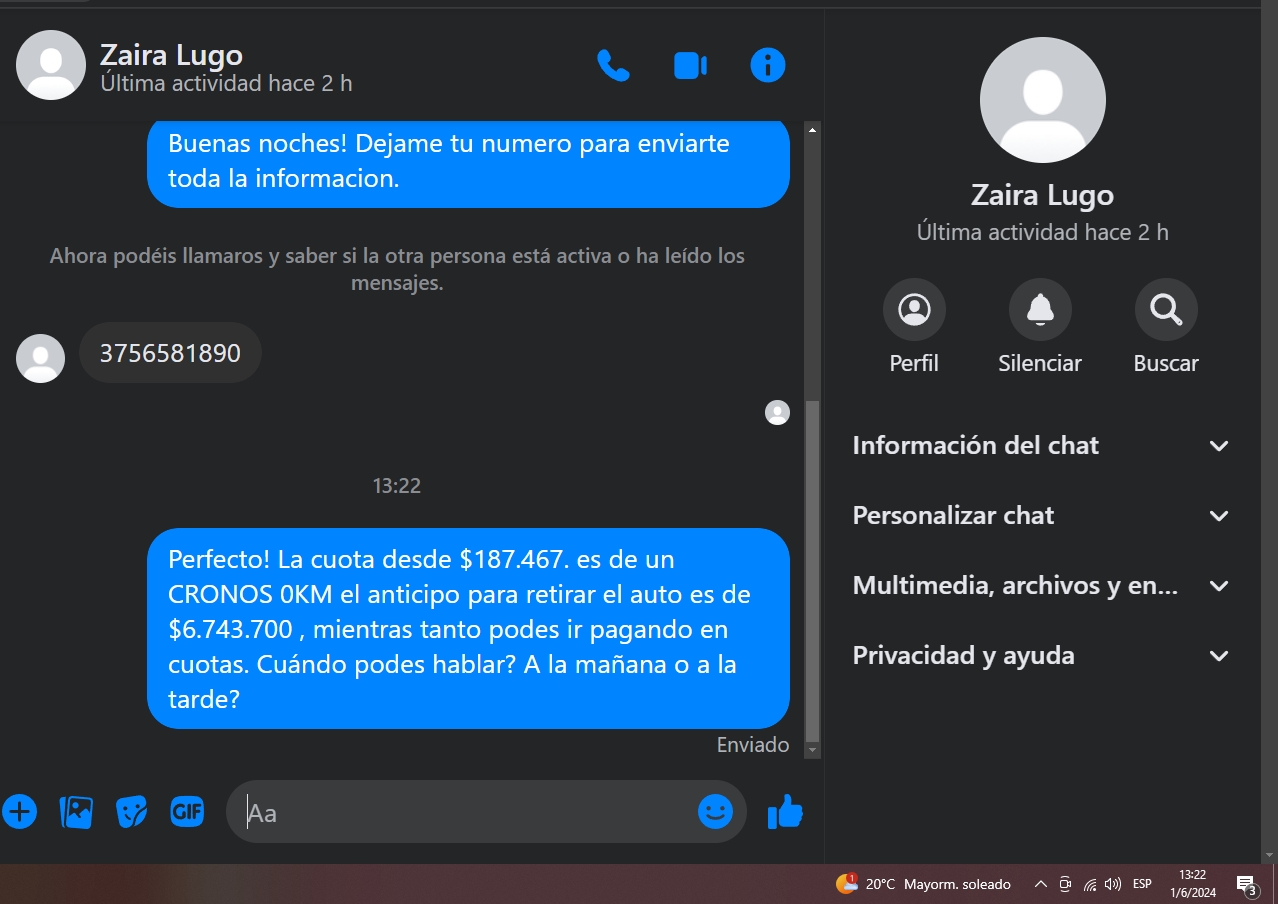This screenshot has width=1278, height=904.
Task: Start a video call from header
Action: [x=690, y=66]
